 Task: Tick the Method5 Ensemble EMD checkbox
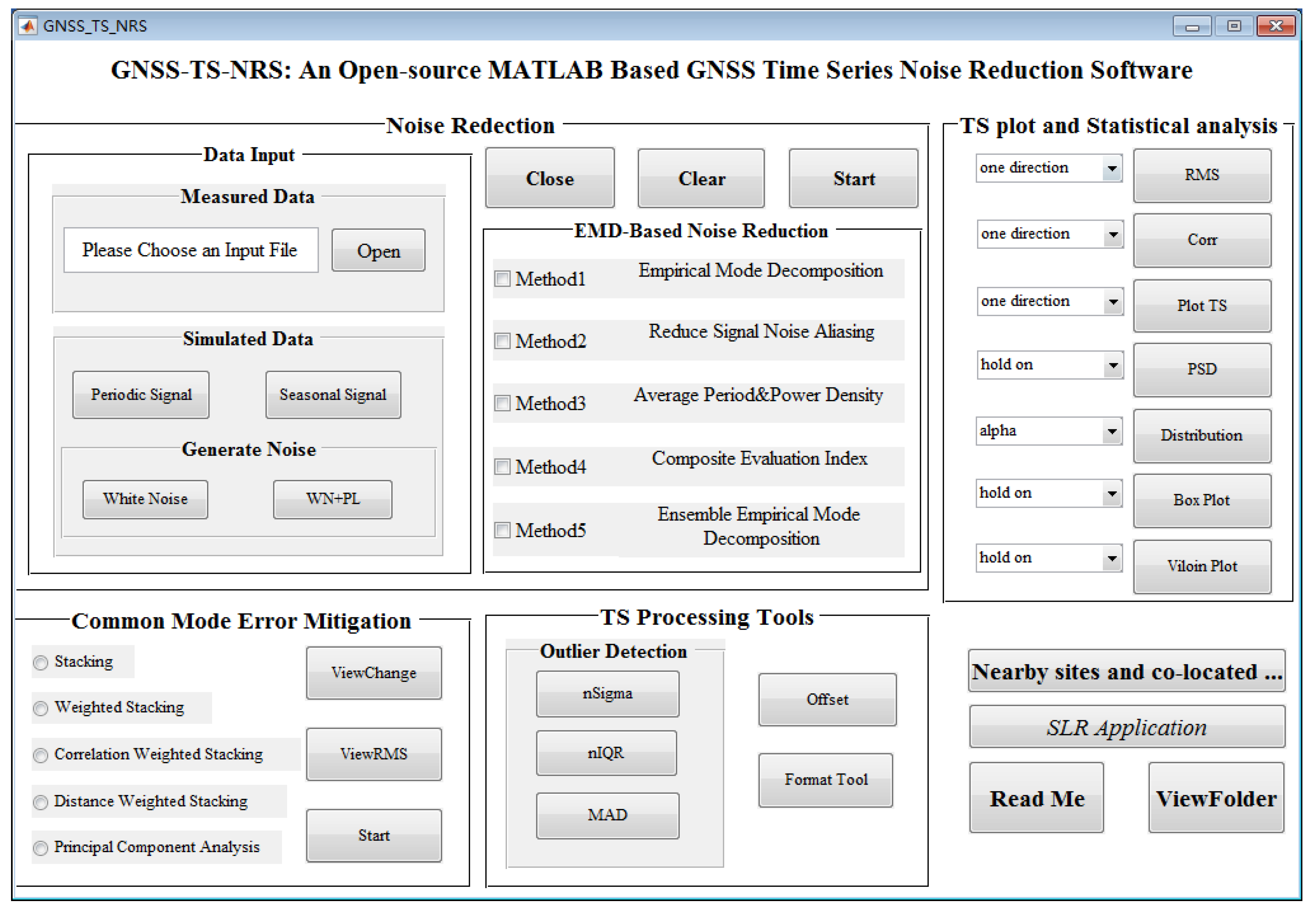click(502, 530)
